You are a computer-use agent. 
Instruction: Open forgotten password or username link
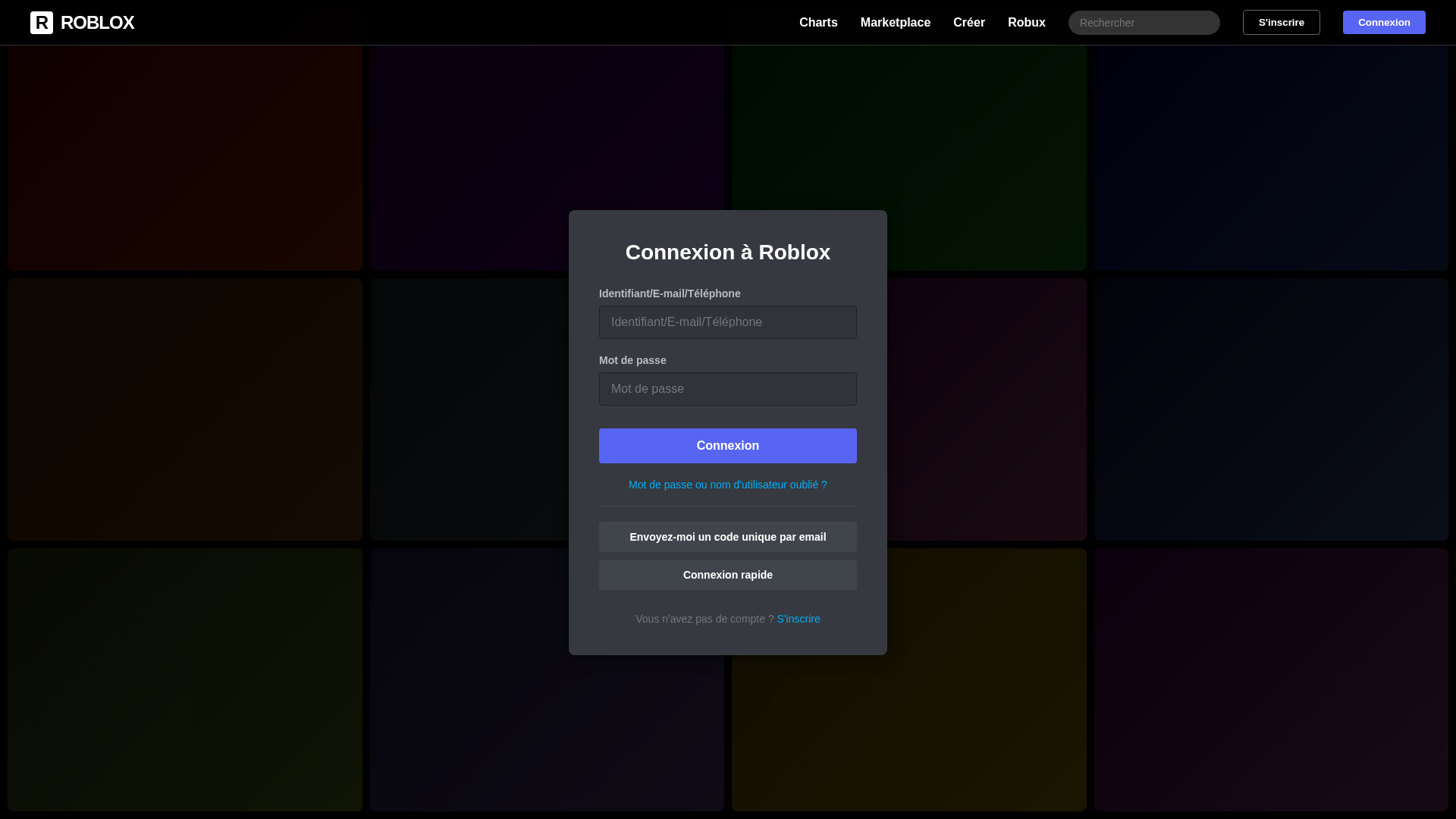727,485
